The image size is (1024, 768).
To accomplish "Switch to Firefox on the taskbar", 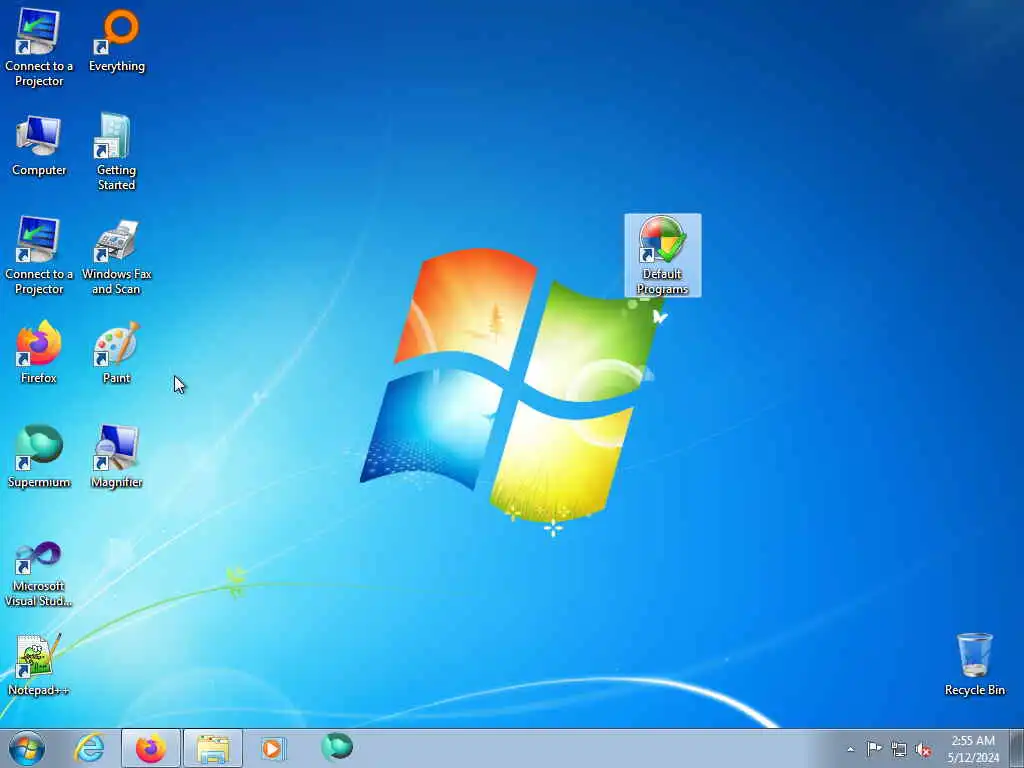I will (151, 748).
